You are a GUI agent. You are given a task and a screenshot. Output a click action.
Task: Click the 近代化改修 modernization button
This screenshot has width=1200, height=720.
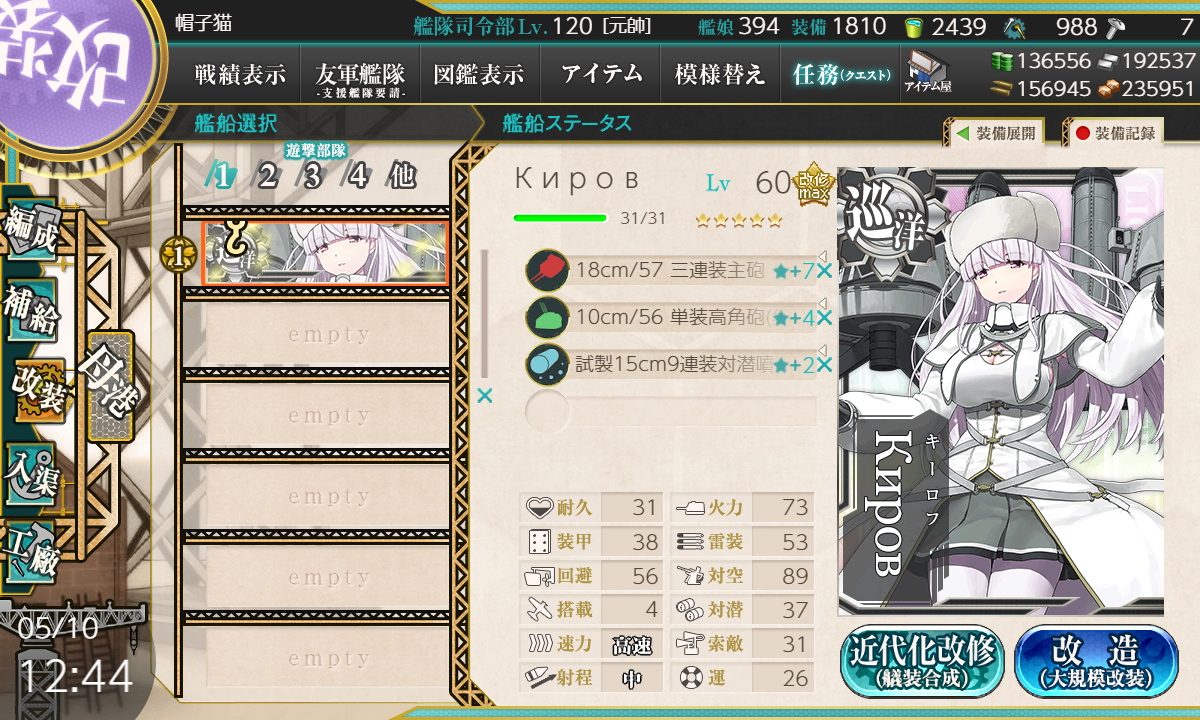(x=921, y=661)
